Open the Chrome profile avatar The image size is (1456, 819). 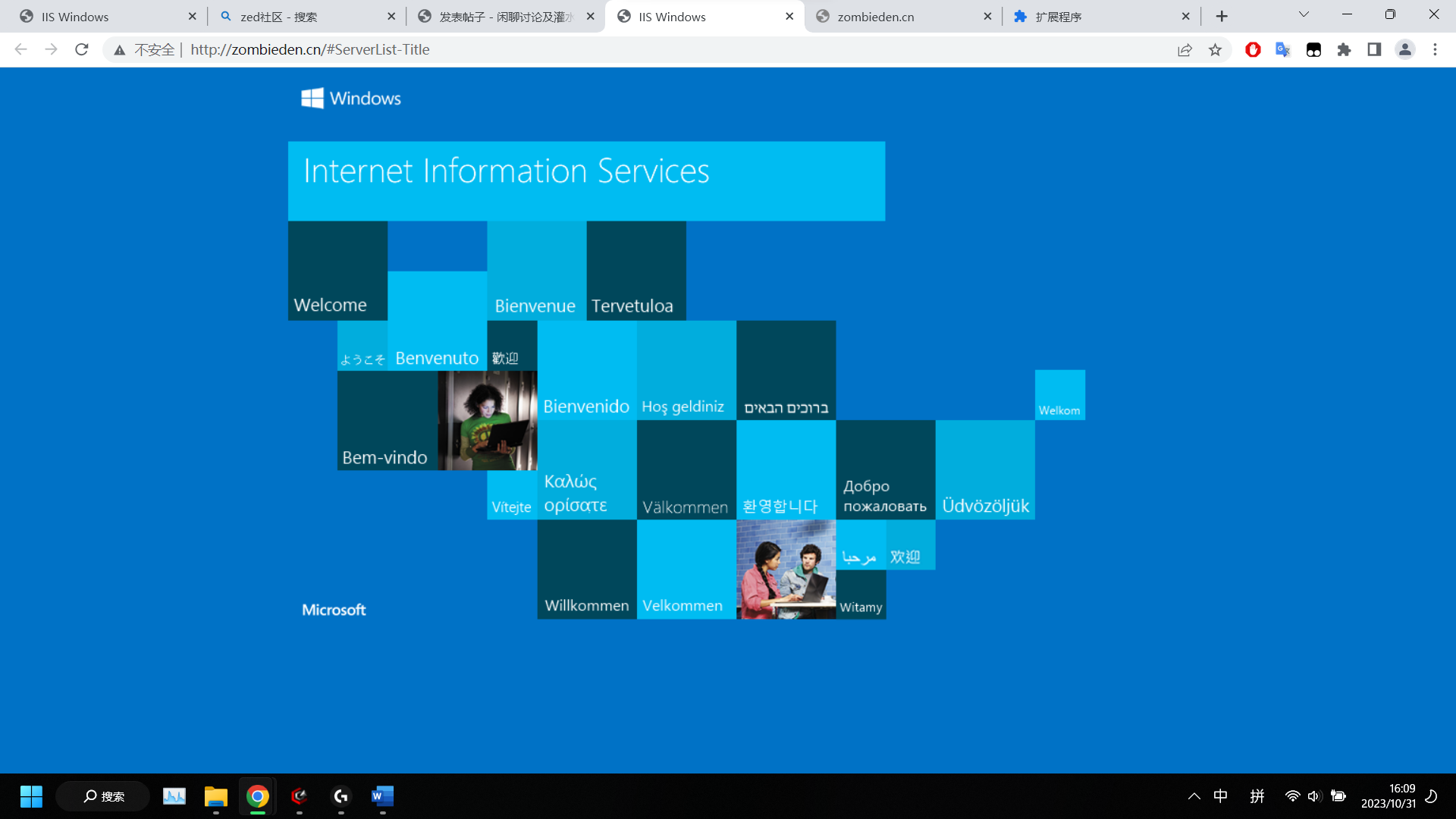[1405, 50]
